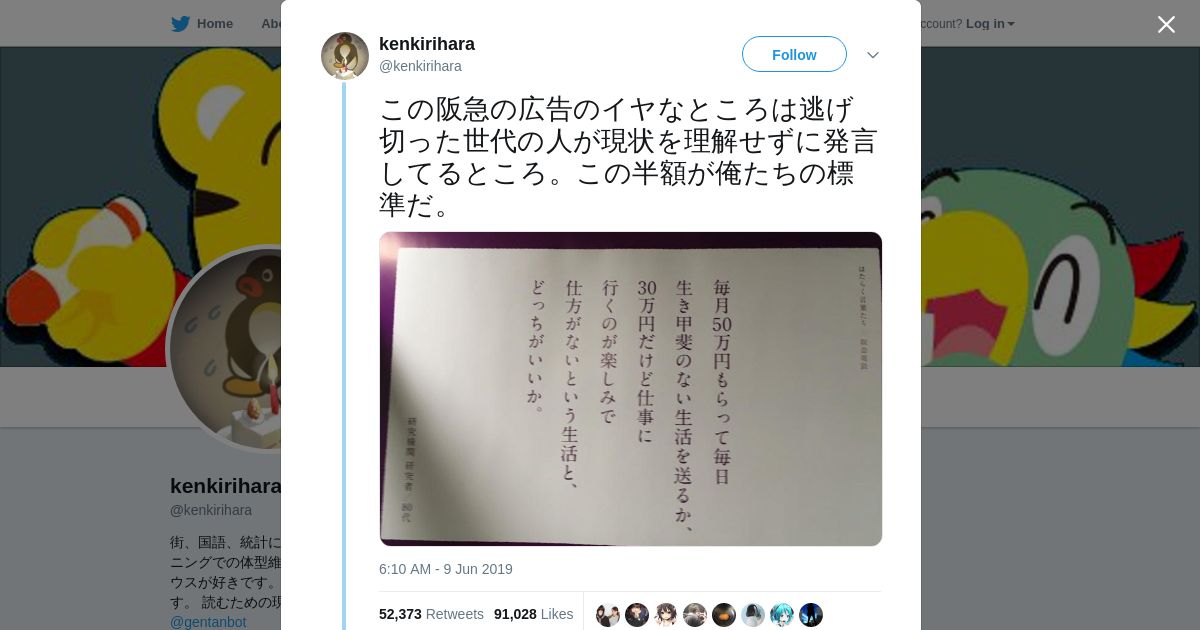This screenshot has height=630, width=1200.
Task: Click the Twitter bird Home icon
Action: (180, 24)
